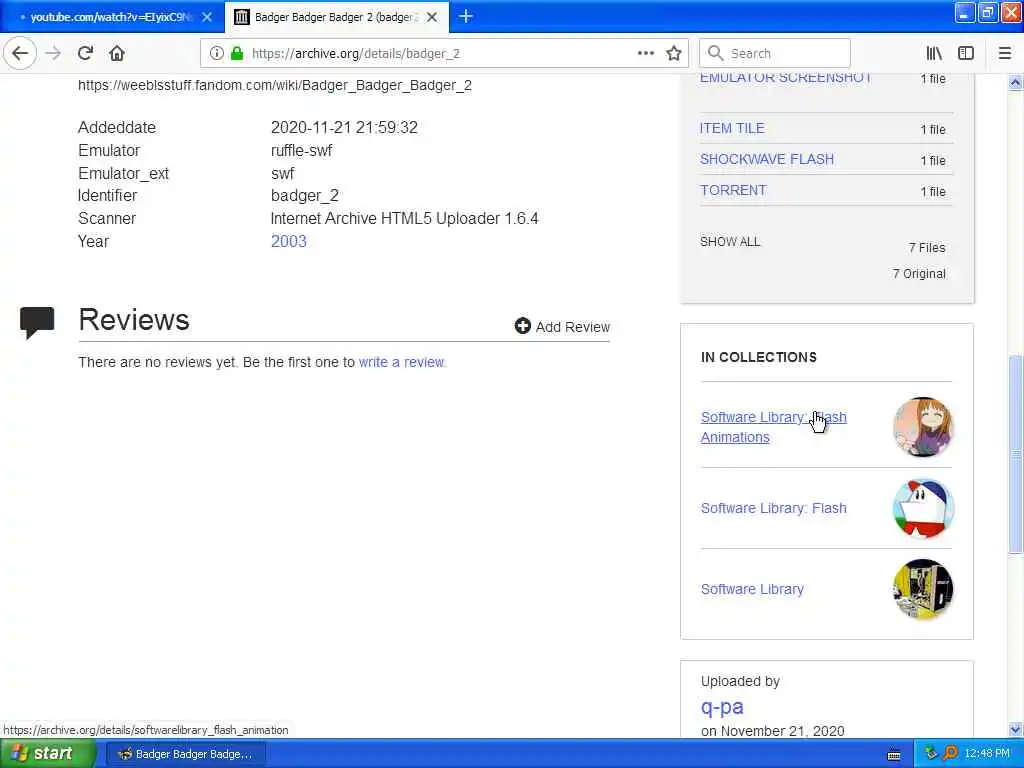The width and height of the screenshot is (1024, 768).
Task: Click the orange magnifier tray icon
Action: [x=950, y=754]
